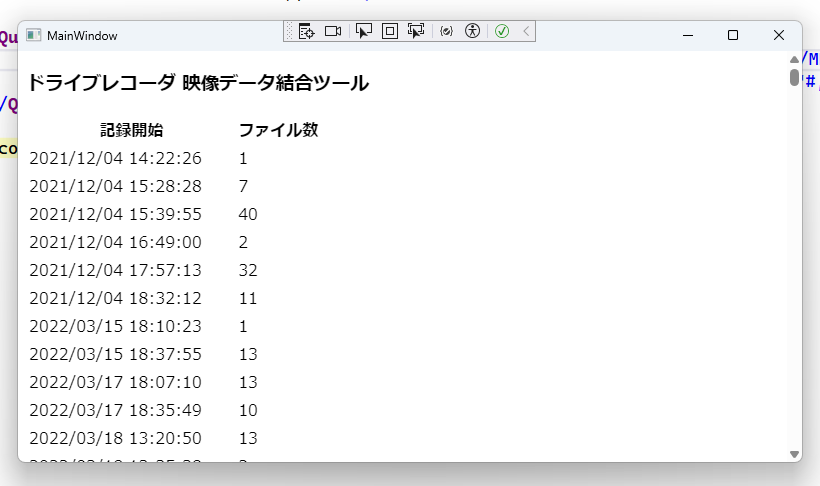This screenshot has height=486, width=820.
Task: Maximize the MainWindow window
Action: pyautogui.click(x=733, y=35)
